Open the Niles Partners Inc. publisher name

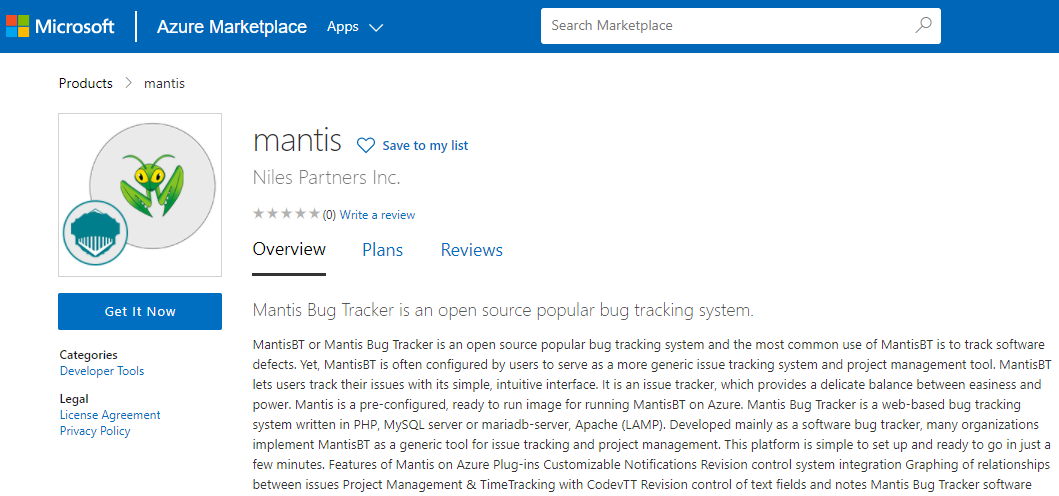point(326,178)
